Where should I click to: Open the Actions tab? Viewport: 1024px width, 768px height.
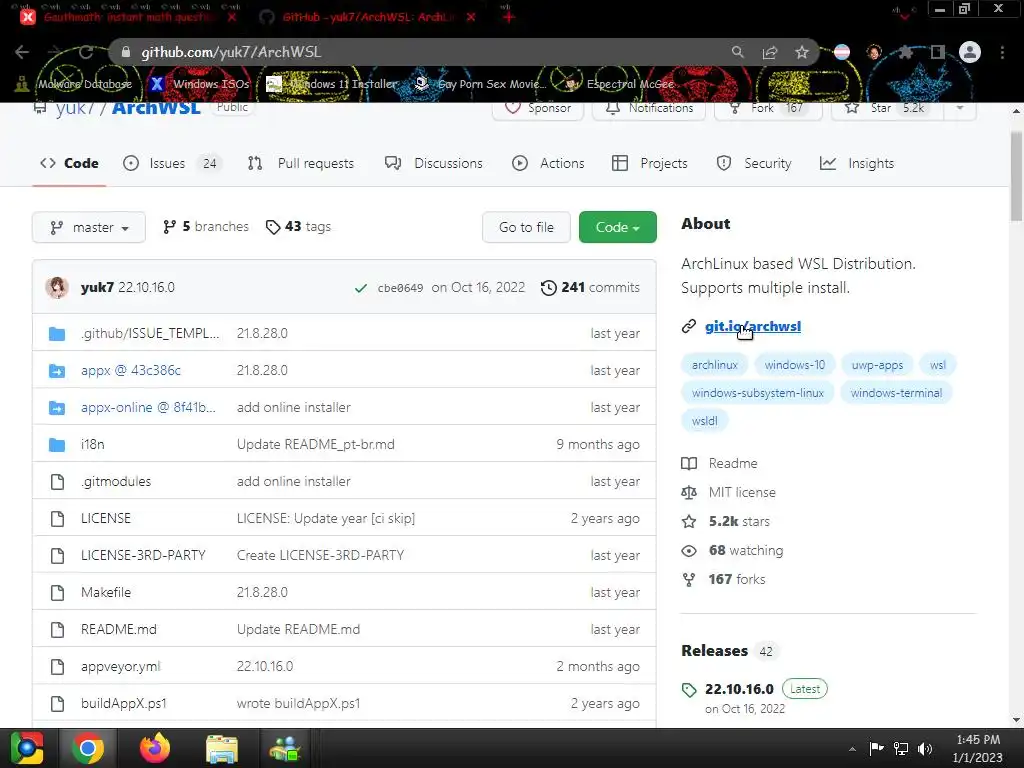(548, 163)
